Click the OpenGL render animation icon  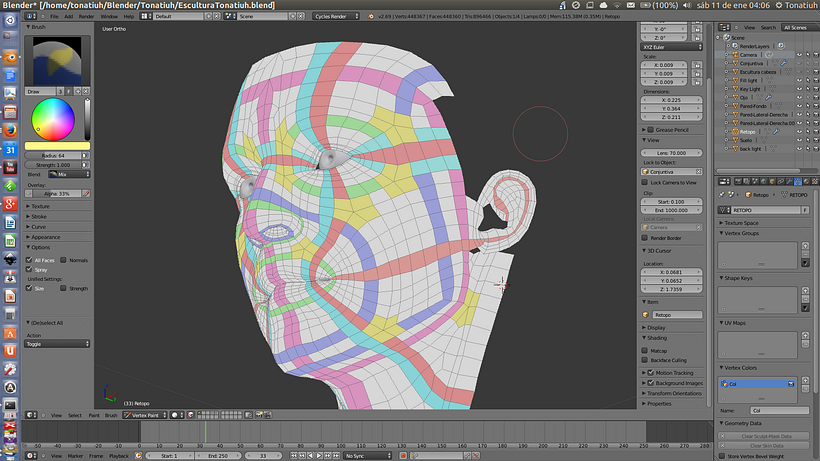coord(267,415)
